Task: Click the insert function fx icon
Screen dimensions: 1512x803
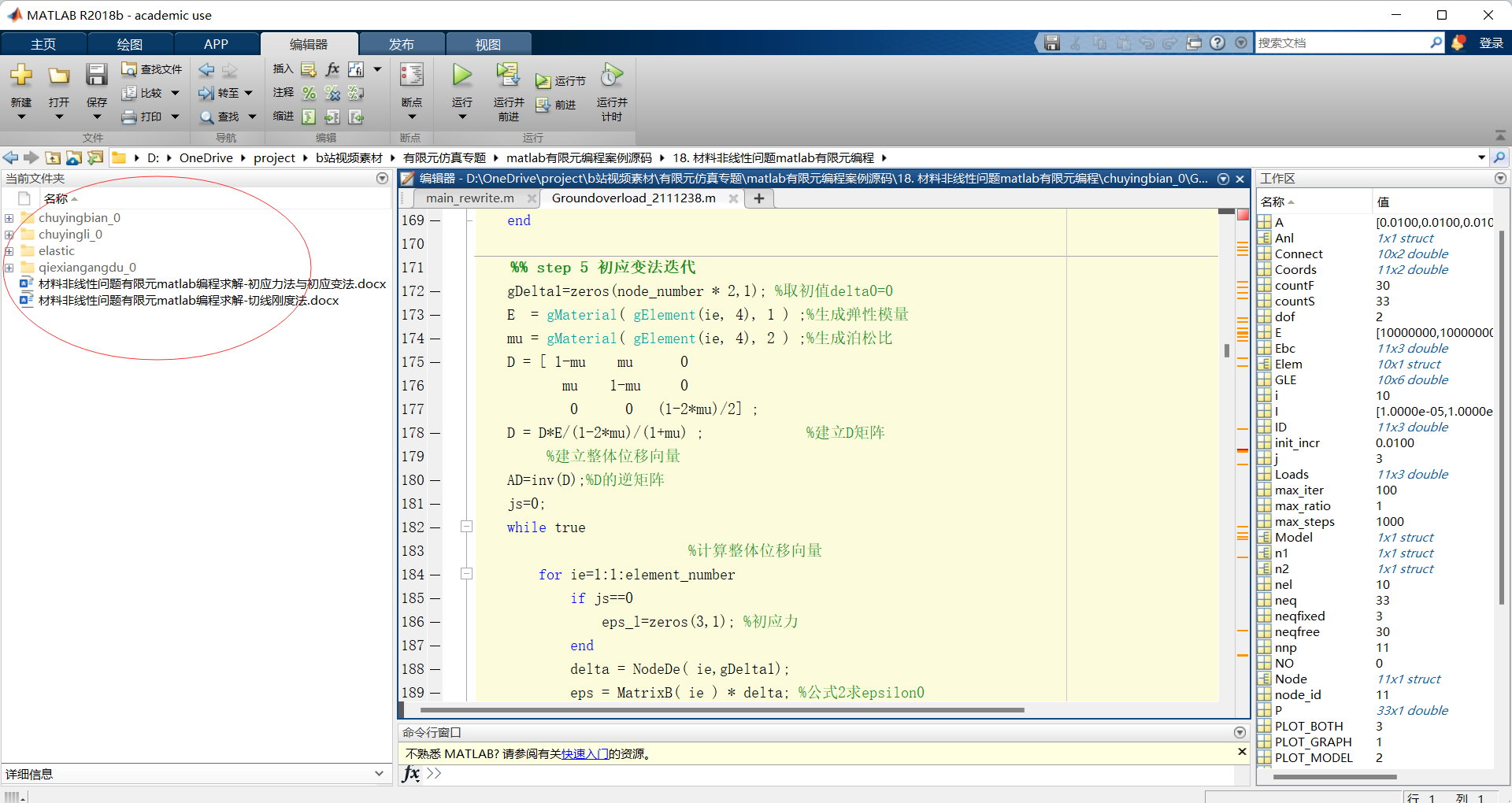Action: click(x=332, y=69)
